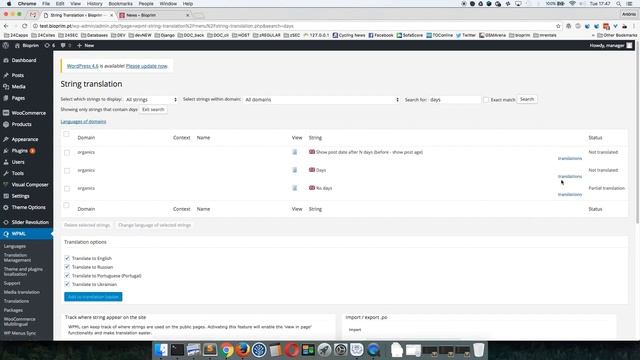Open updates counter in admin bar
Image resolution: width=640 pixels, height=360 pixels.
click(x=50, y=45)
